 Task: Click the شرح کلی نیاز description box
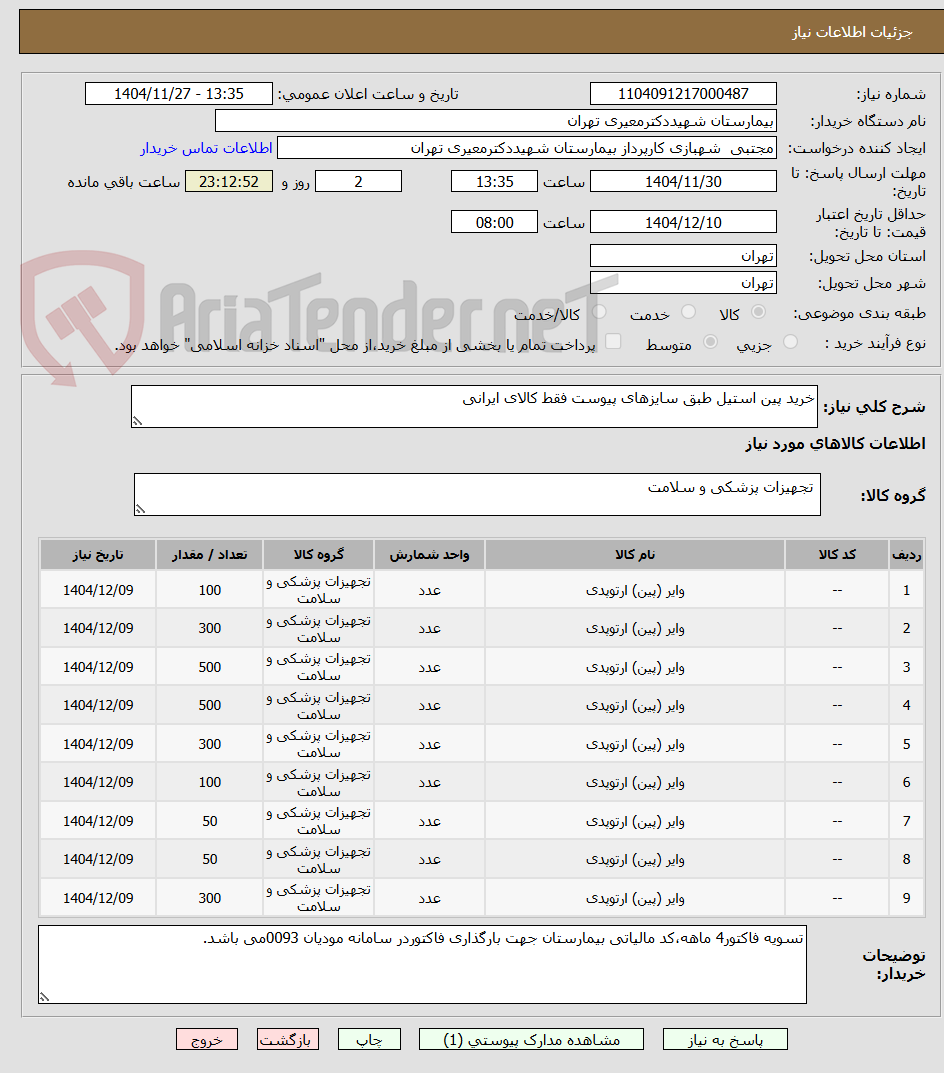(x=474, y=406)
